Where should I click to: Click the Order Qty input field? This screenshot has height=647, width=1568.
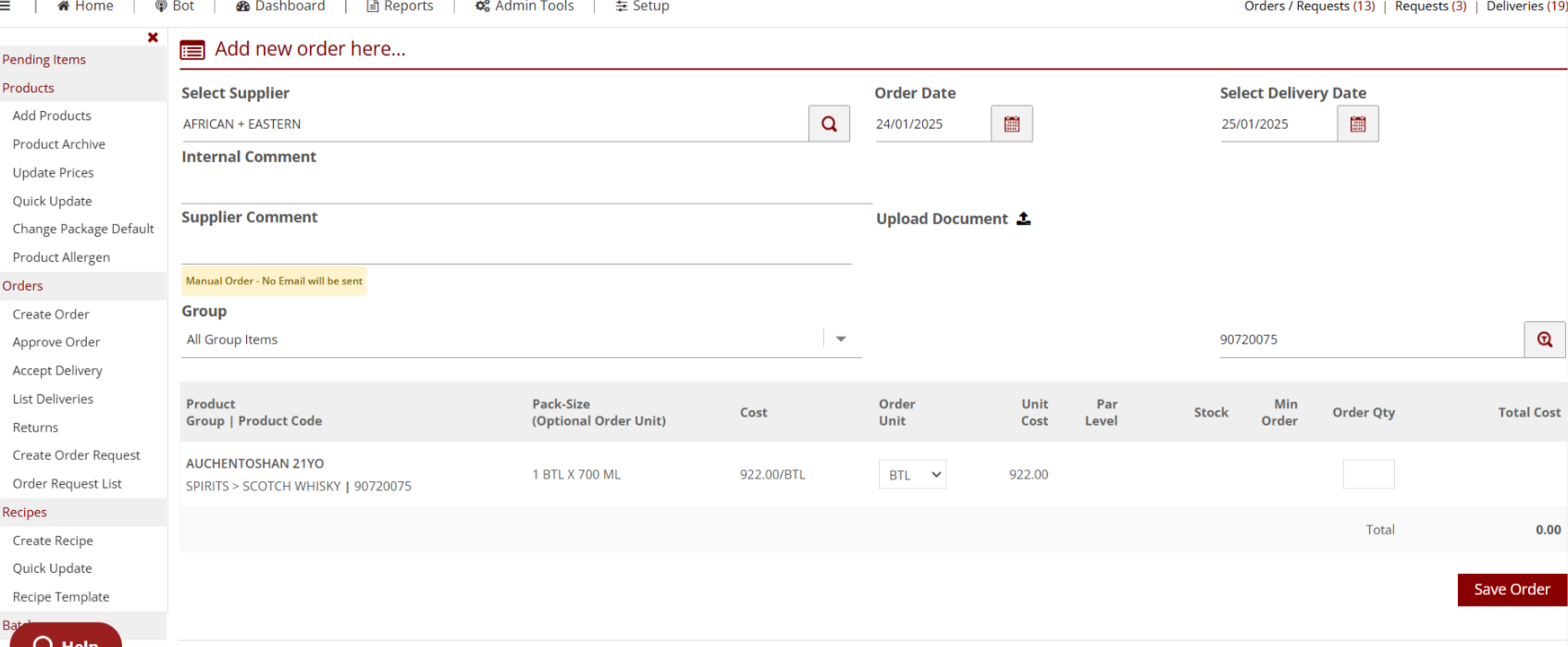pyautogui.click(x=1368, y=475)
